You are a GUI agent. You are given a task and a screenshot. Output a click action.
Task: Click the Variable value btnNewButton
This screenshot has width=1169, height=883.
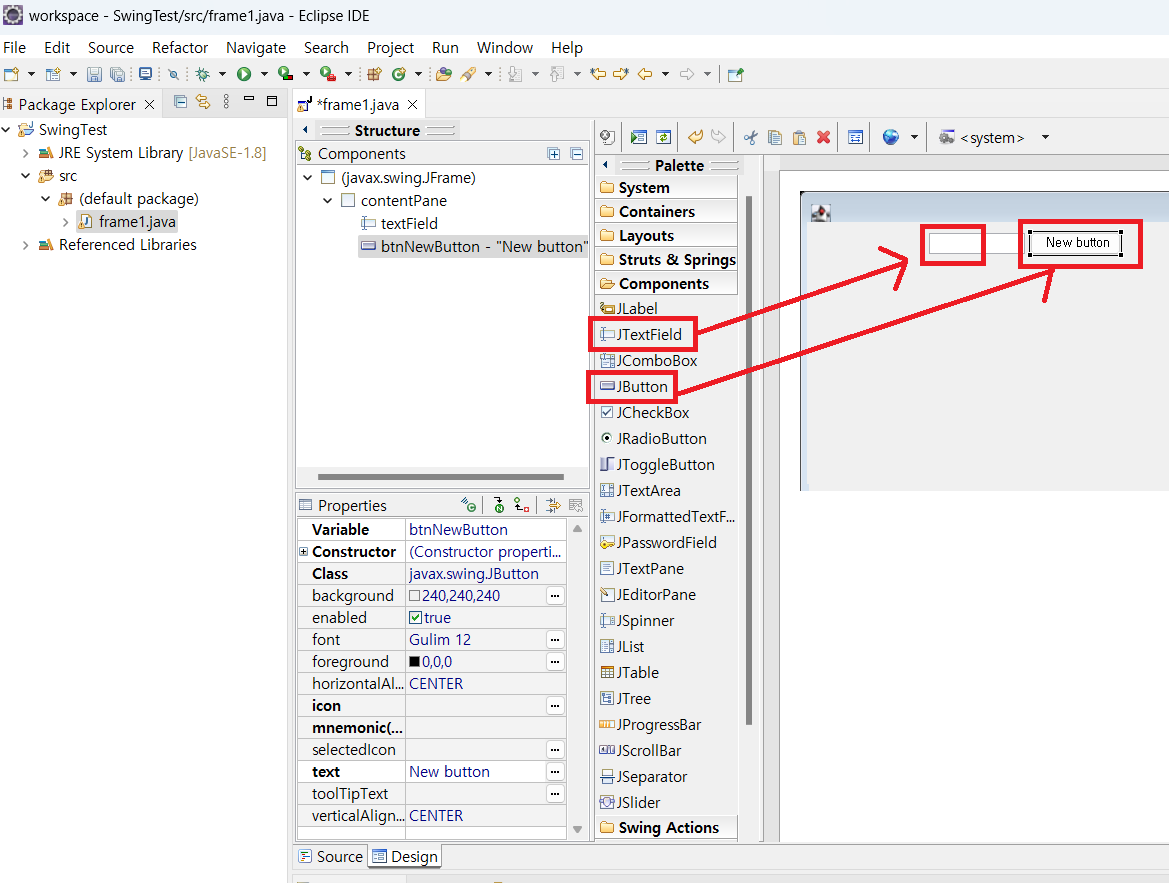pos(458,530)
